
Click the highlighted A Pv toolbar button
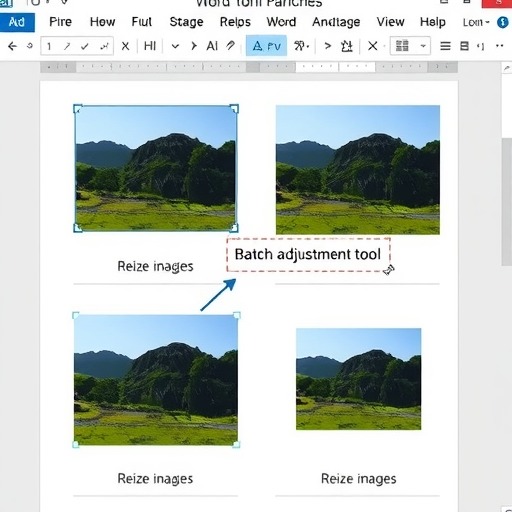tap(266, 46)
